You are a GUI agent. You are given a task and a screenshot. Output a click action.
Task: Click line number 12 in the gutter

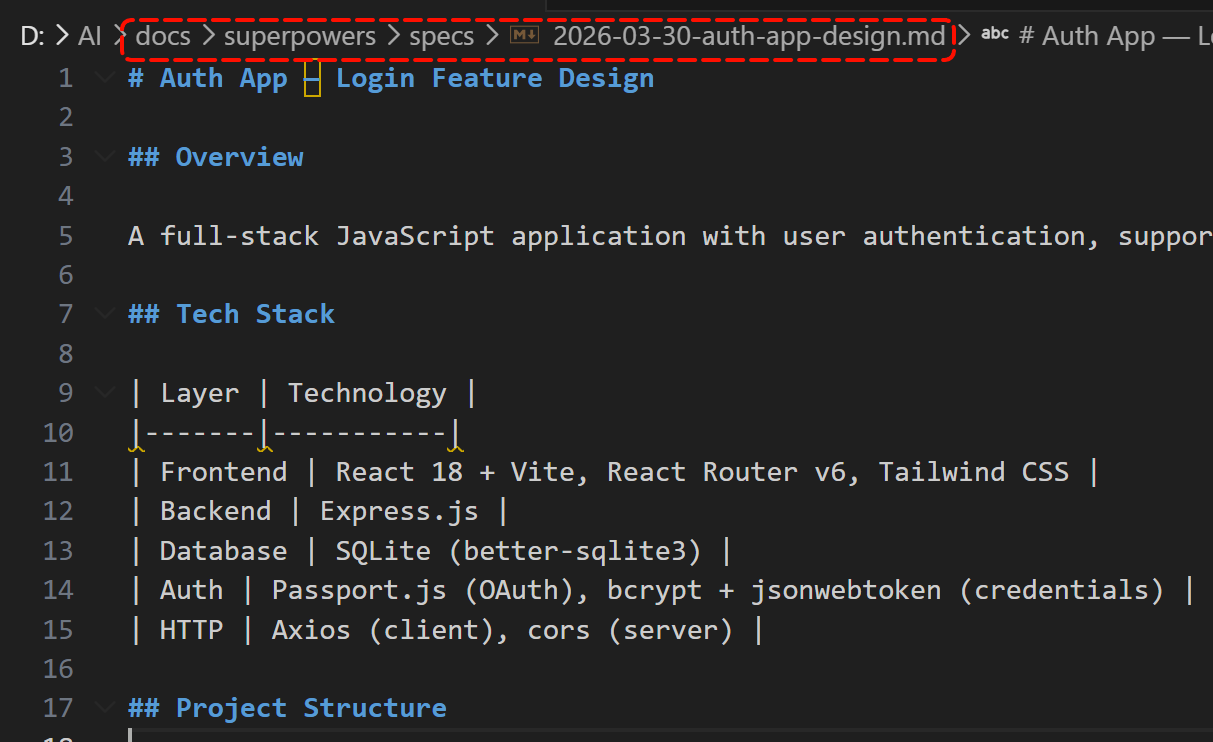(59, 511)
